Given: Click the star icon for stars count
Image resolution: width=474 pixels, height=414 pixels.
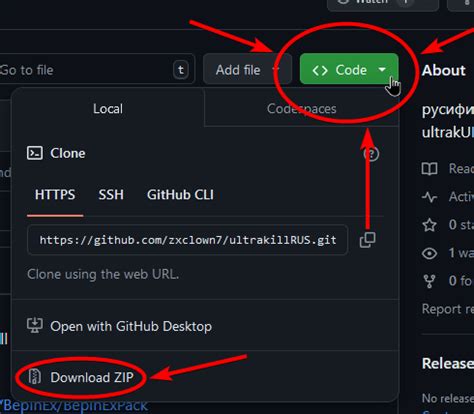Looking at the screenshot, I should (429, 225).
